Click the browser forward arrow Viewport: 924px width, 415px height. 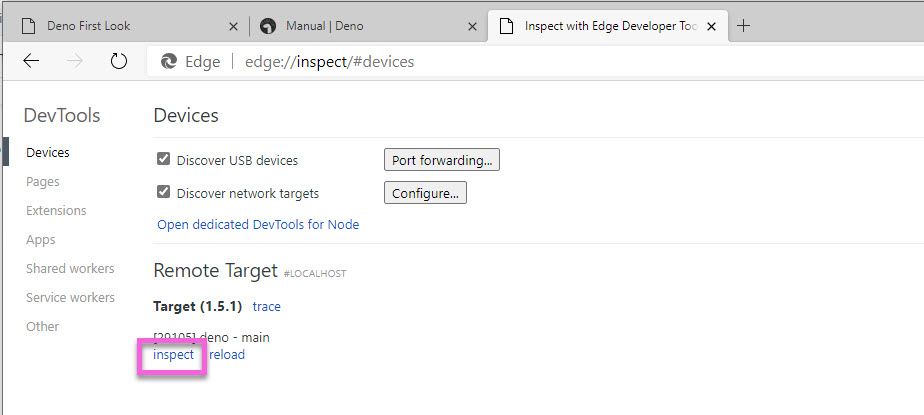coord(75,61)
